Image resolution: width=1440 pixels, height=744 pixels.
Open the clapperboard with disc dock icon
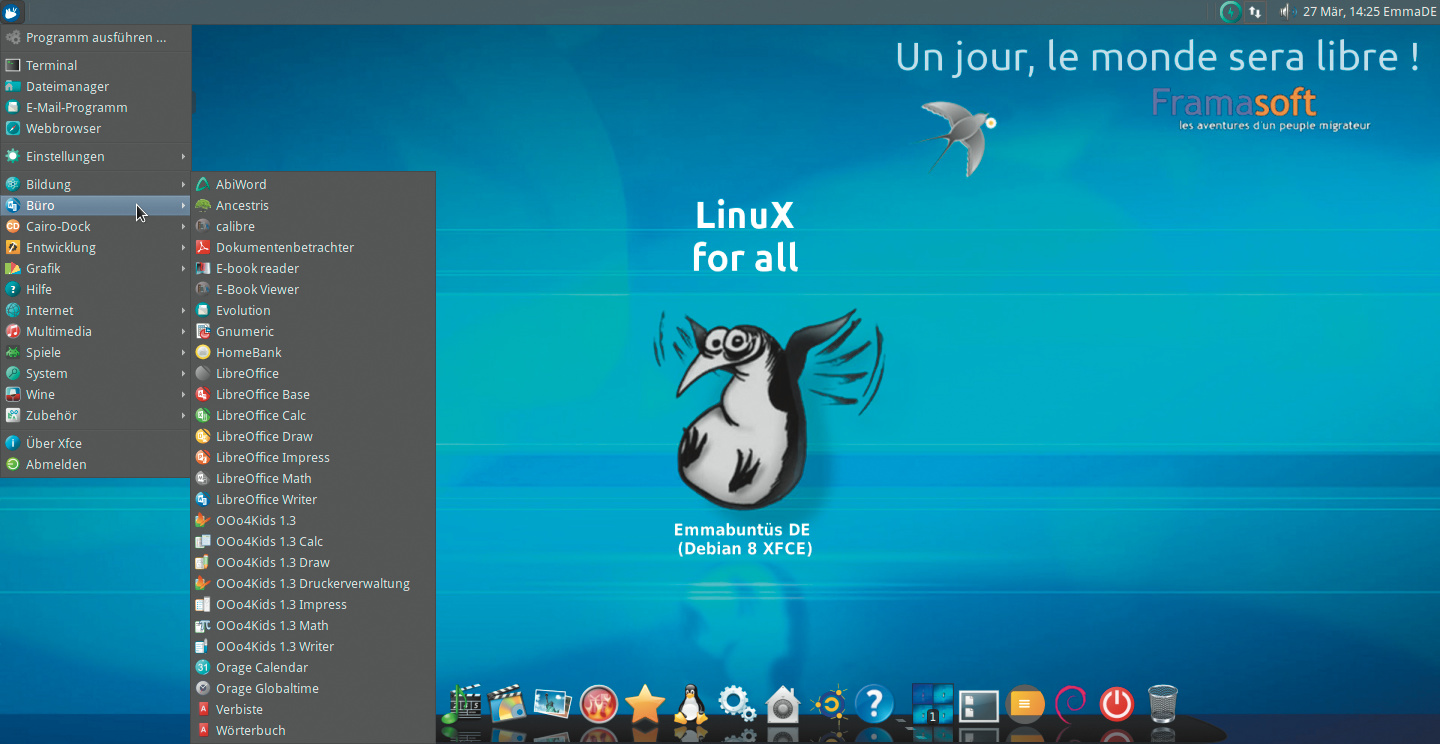[x=507, y=704]
